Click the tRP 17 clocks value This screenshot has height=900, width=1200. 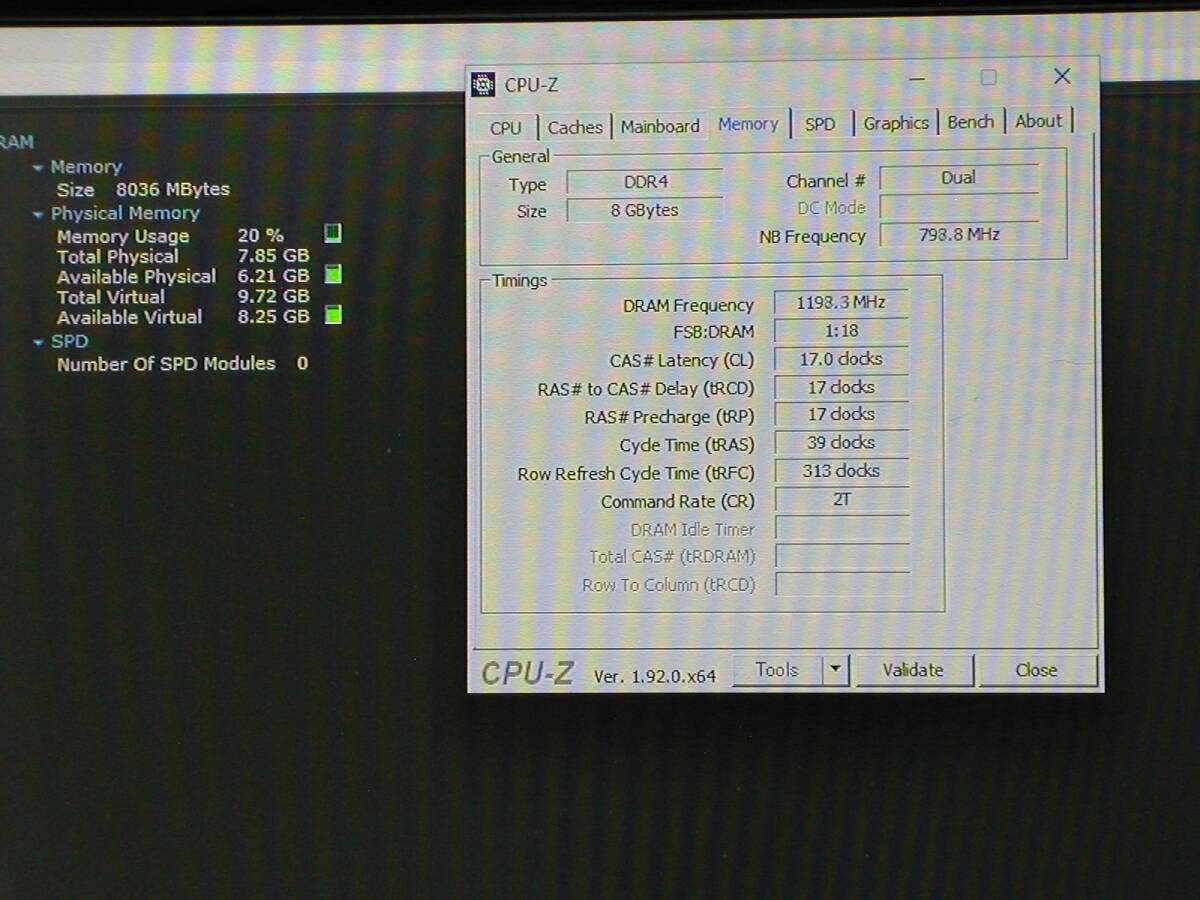pyautogui.click(x=841, y=414)
